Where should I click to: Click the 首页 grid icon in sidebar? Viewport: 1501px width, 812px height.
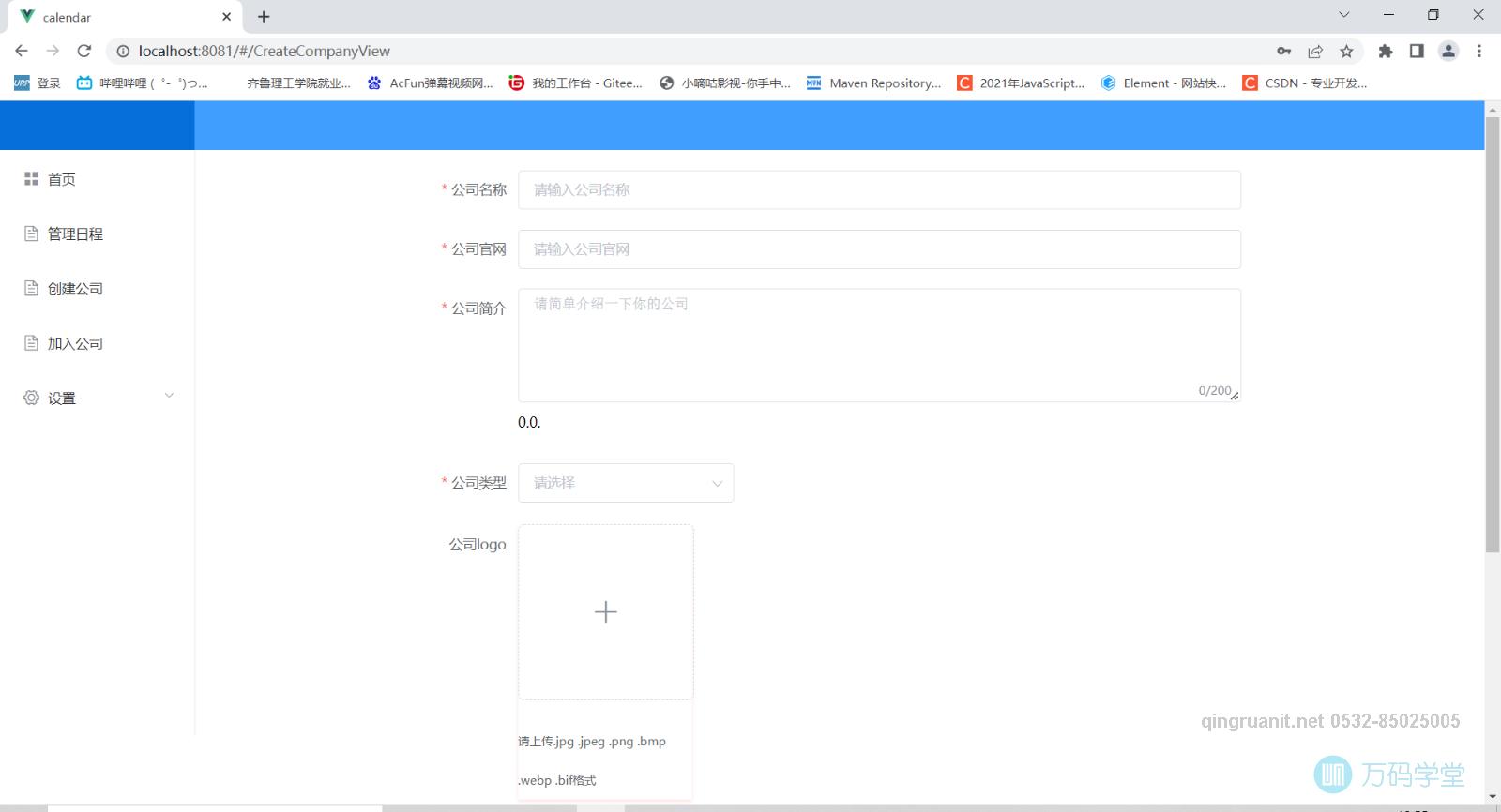click(31, 178)
